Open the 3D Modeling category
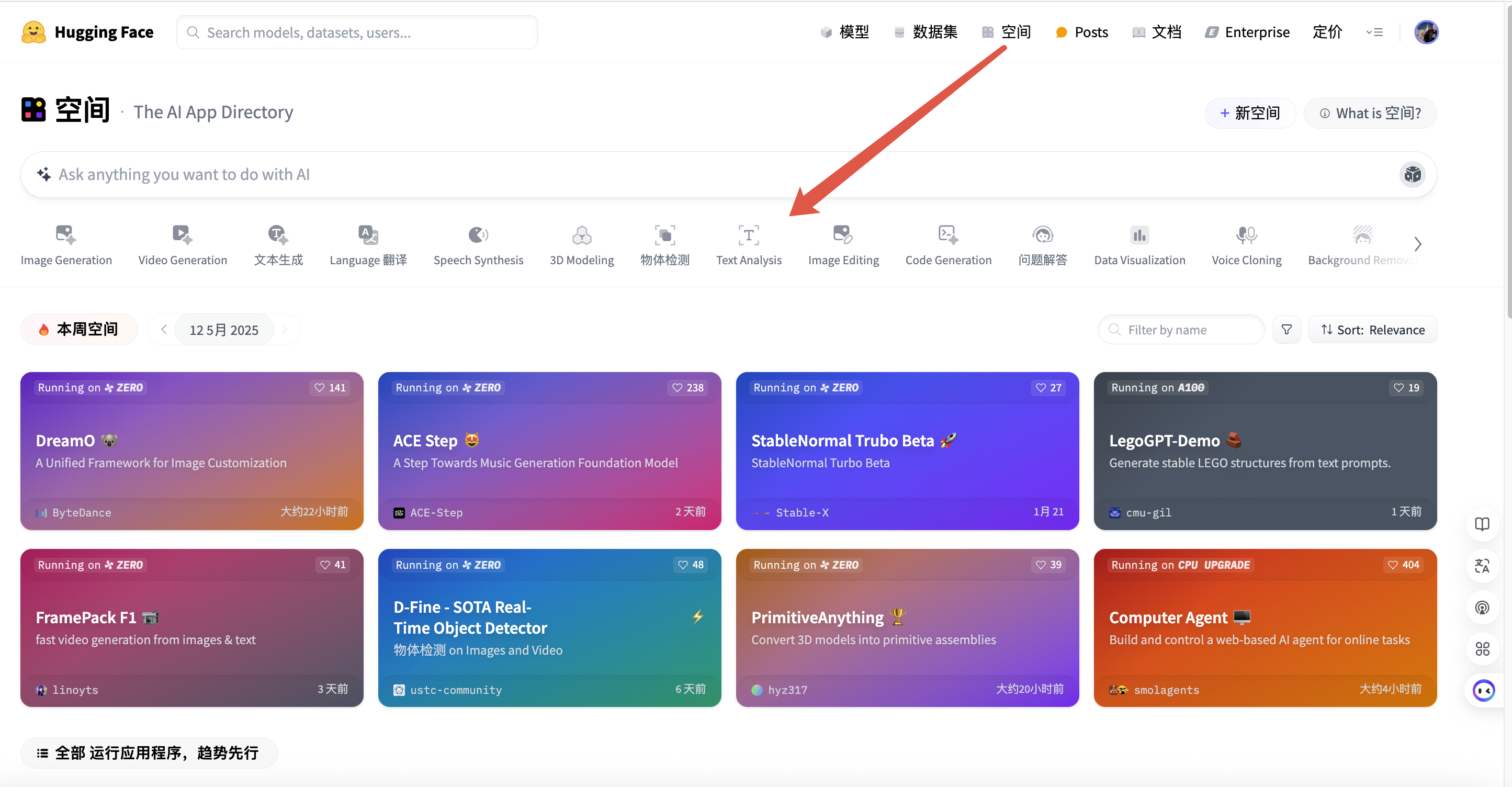Screen dimensions: 1512x787 [x=582, y=245]
